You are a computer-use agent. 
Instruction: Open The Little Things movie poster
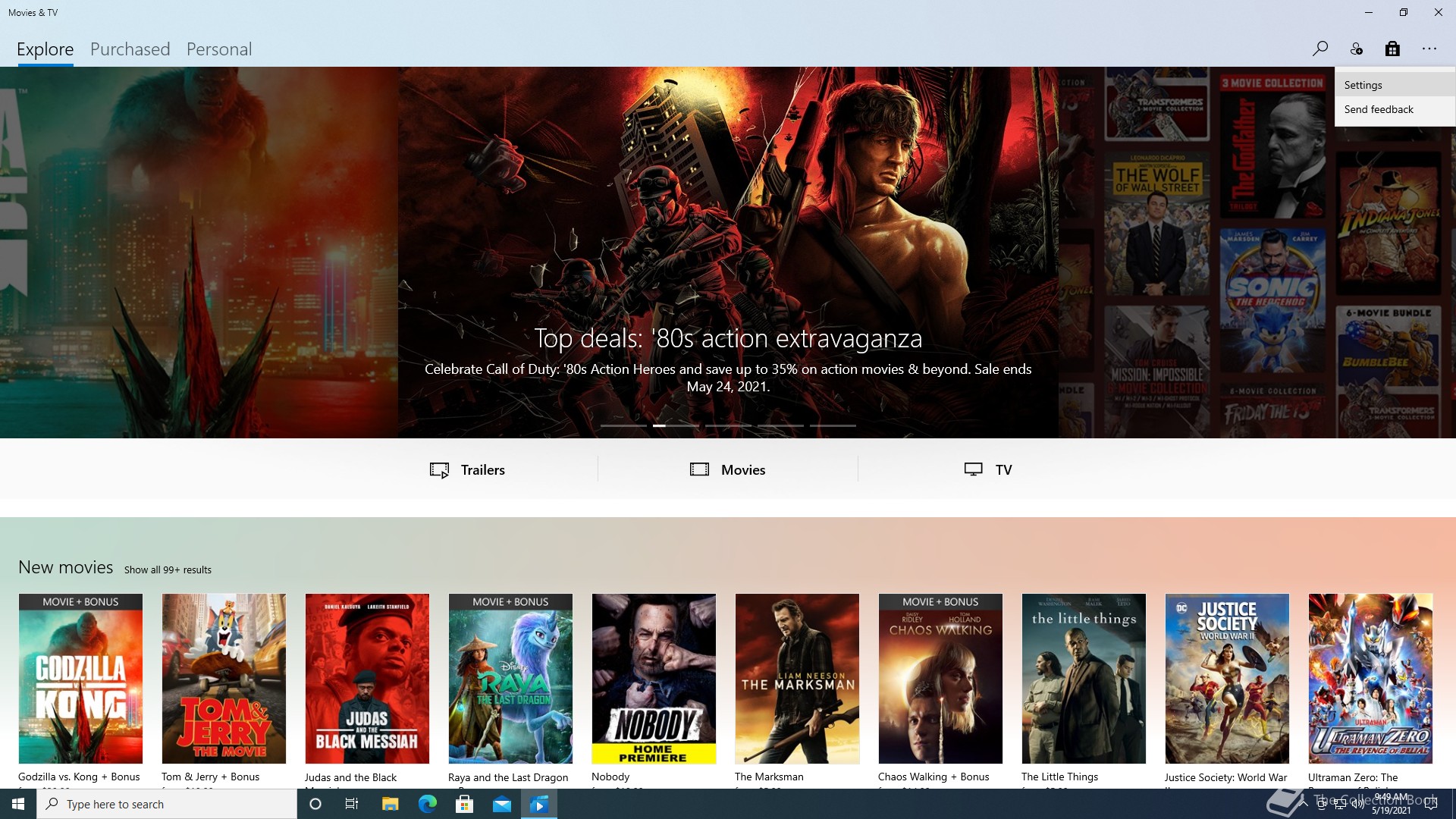(1084, 679)
